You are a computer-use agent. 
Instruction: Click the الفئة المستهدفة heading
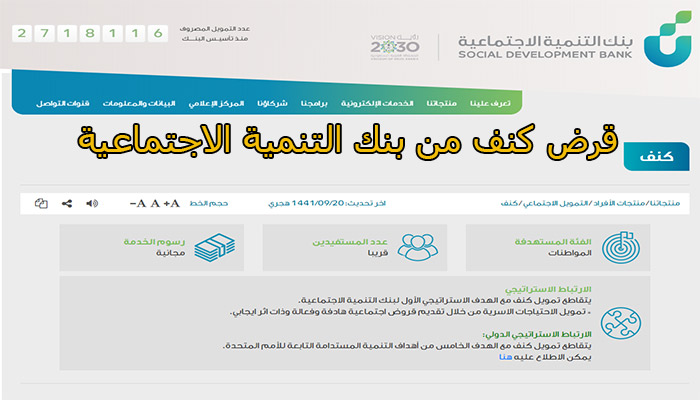(553, 242)
